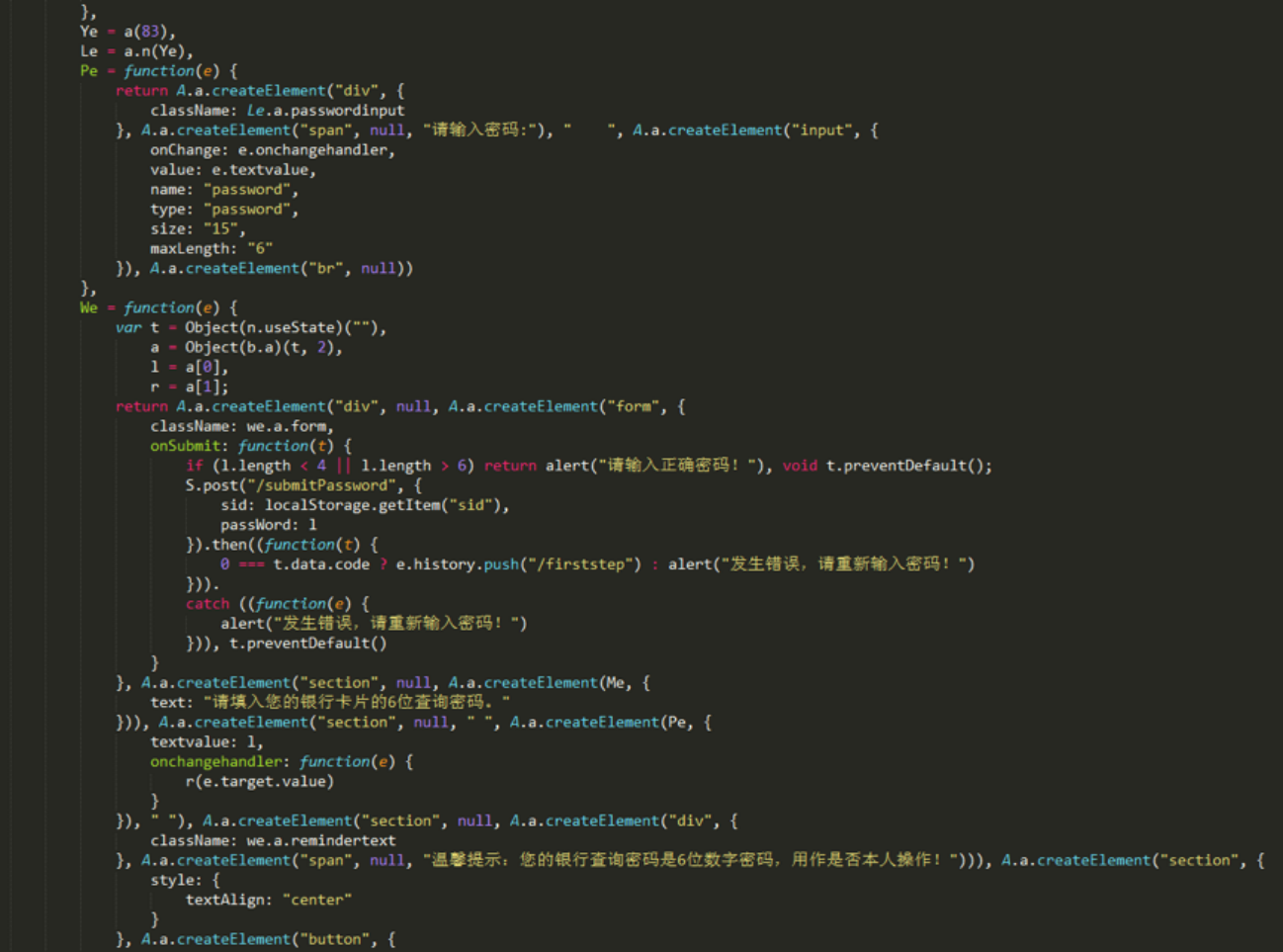This screenshot has height=952, width=1283.
Task: Click the 'name: "password",' line
Action: pos(224,190)
